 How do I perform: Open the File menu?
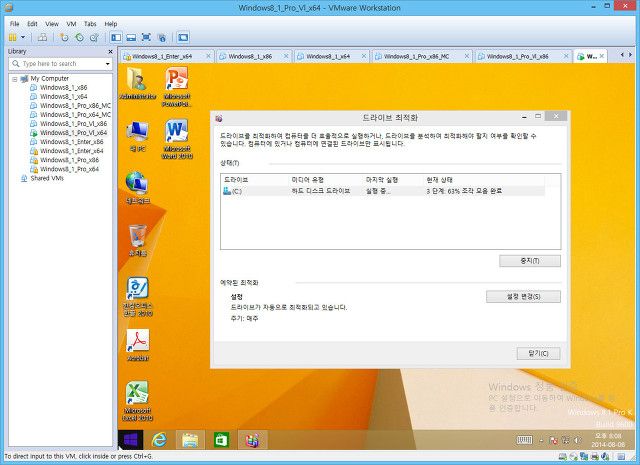(14, 24)
